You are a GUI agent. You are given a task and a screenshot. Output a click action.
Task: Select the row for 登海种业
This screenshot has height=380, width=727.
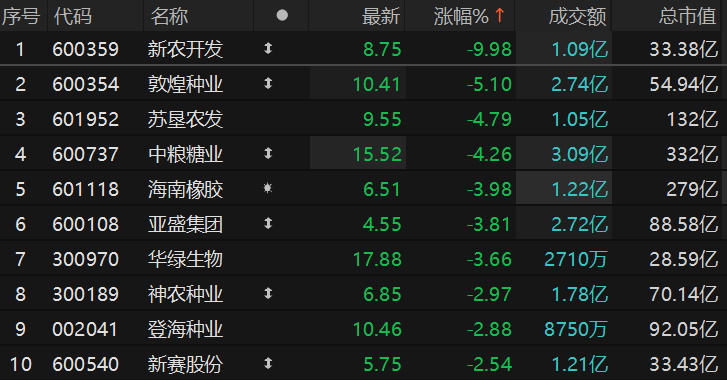(364, 329)
